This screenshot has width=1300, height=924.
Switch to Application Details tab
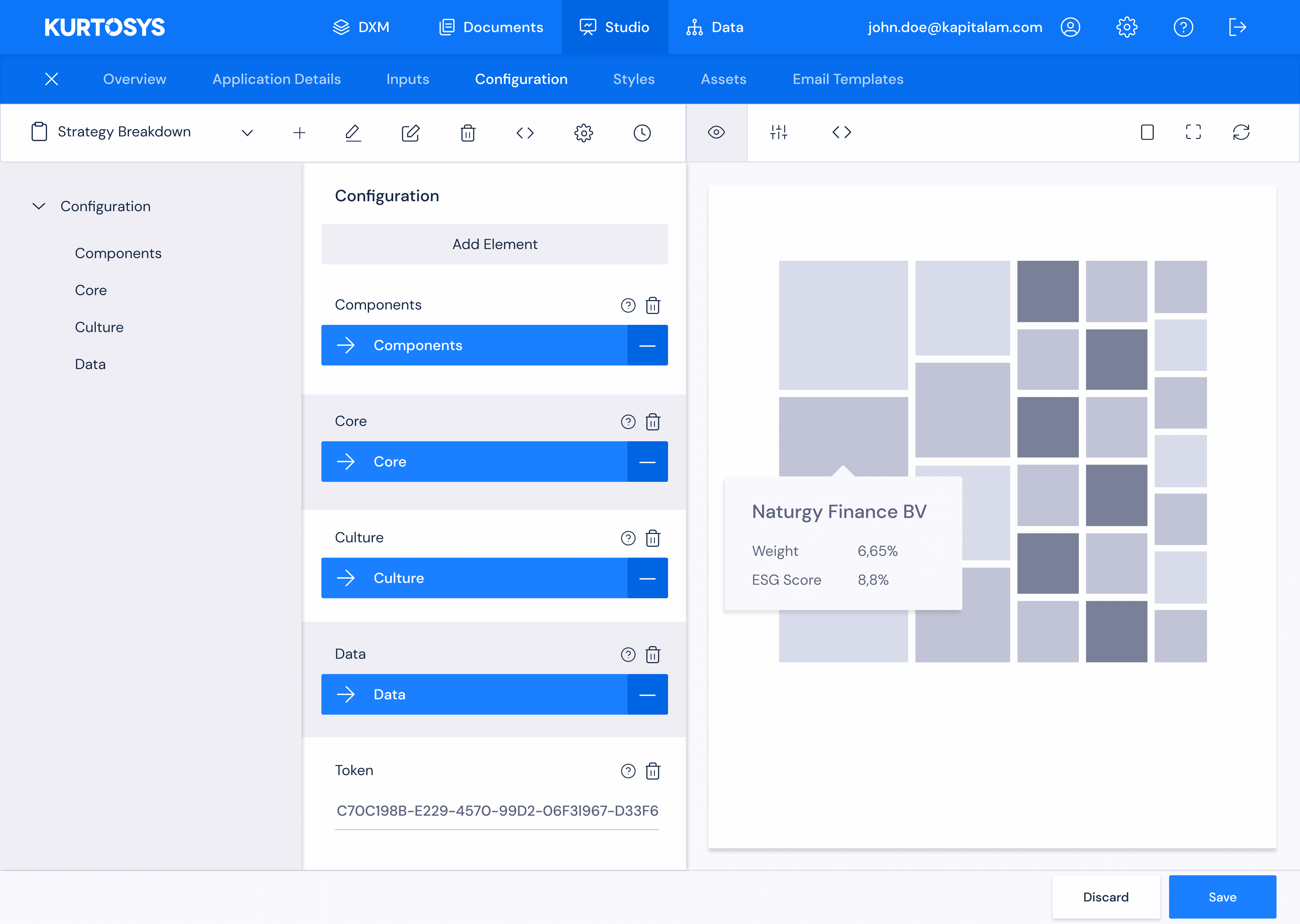pyautogui.click(x=277, y=79)
